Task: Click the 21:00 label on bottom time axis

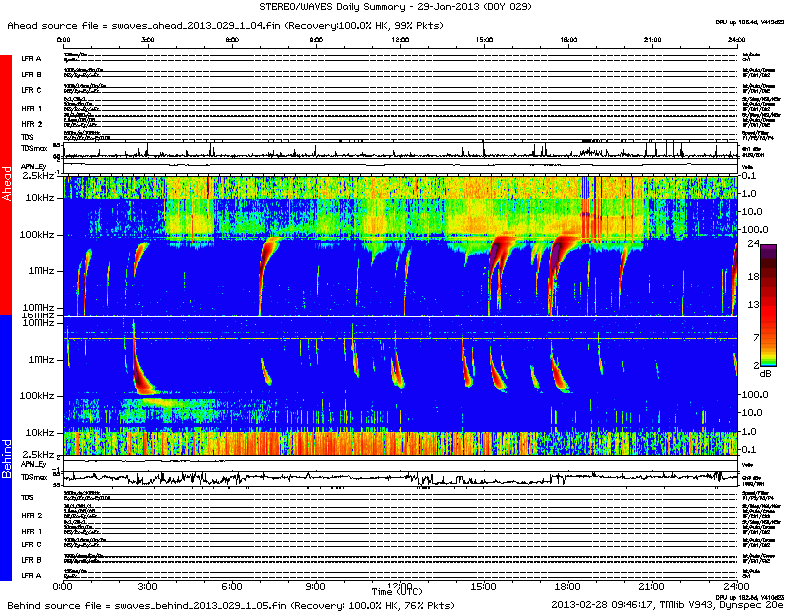Action: [x=650, y=586]
